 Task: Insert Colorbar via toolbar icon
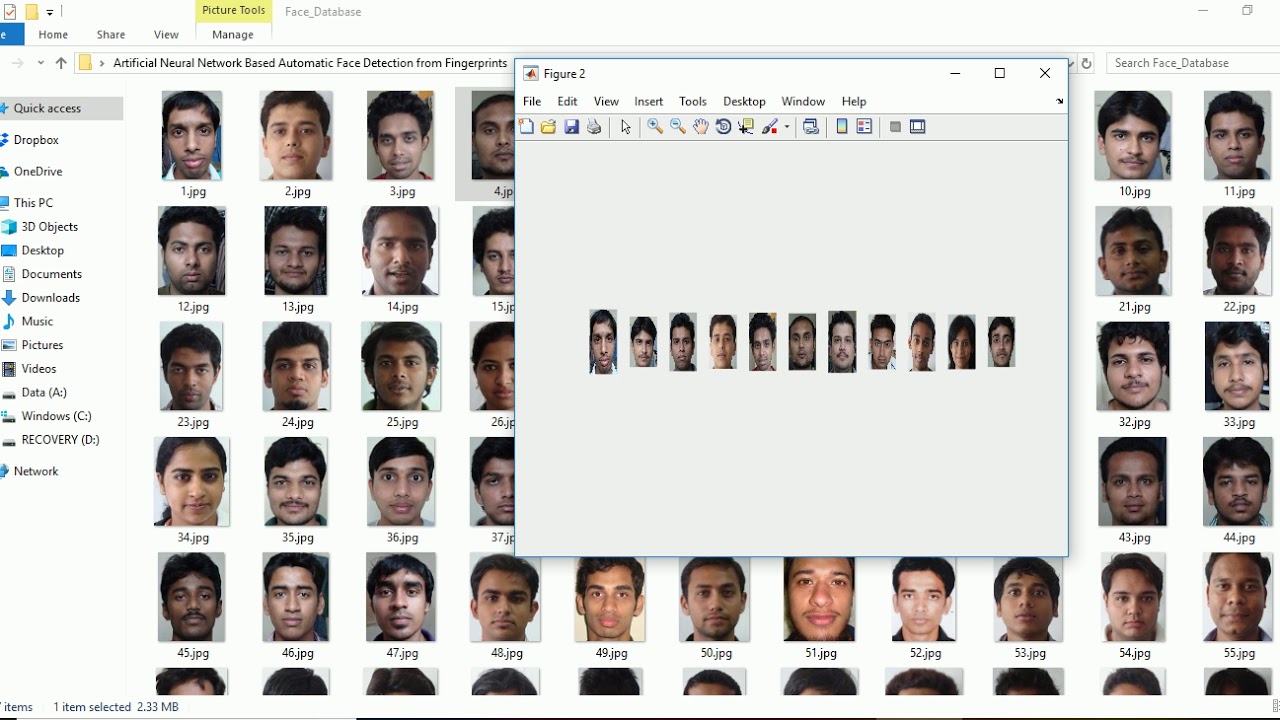coord(842,127)
